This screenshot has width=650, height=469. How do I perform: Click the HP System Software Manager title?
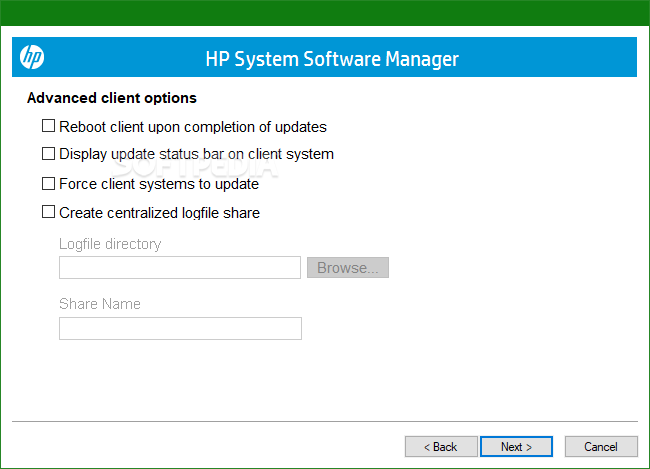[x=332, y=59]
